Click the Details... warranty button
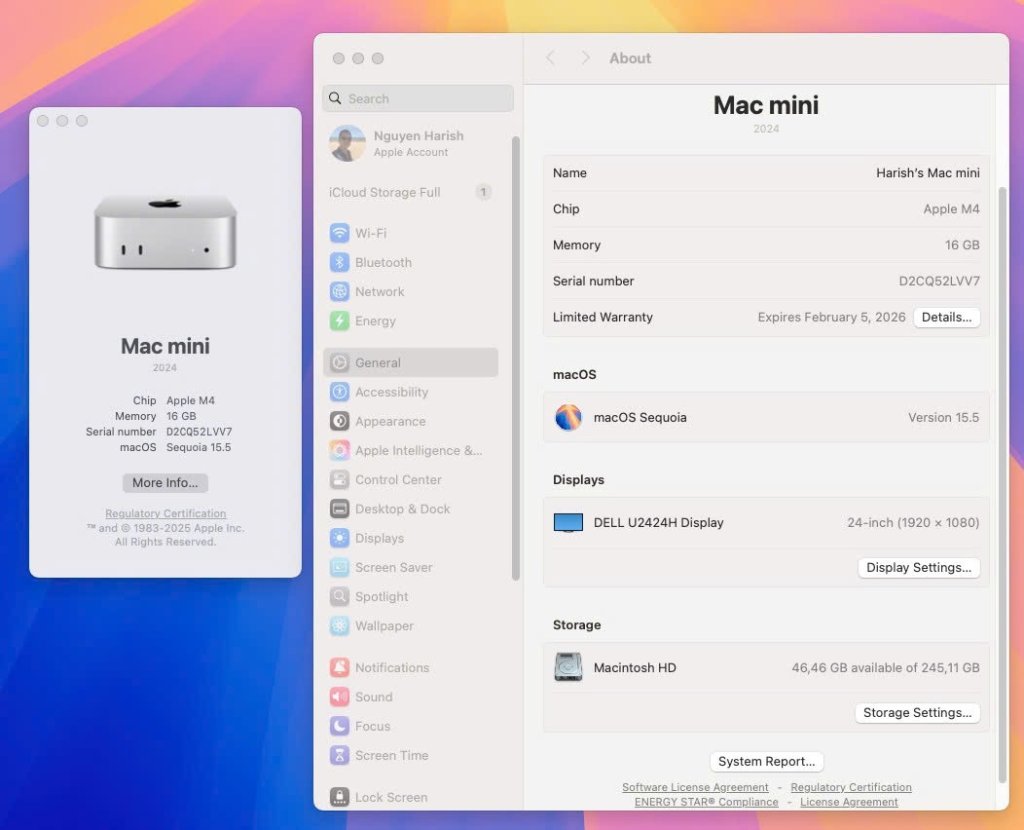 tap(946, 317)
